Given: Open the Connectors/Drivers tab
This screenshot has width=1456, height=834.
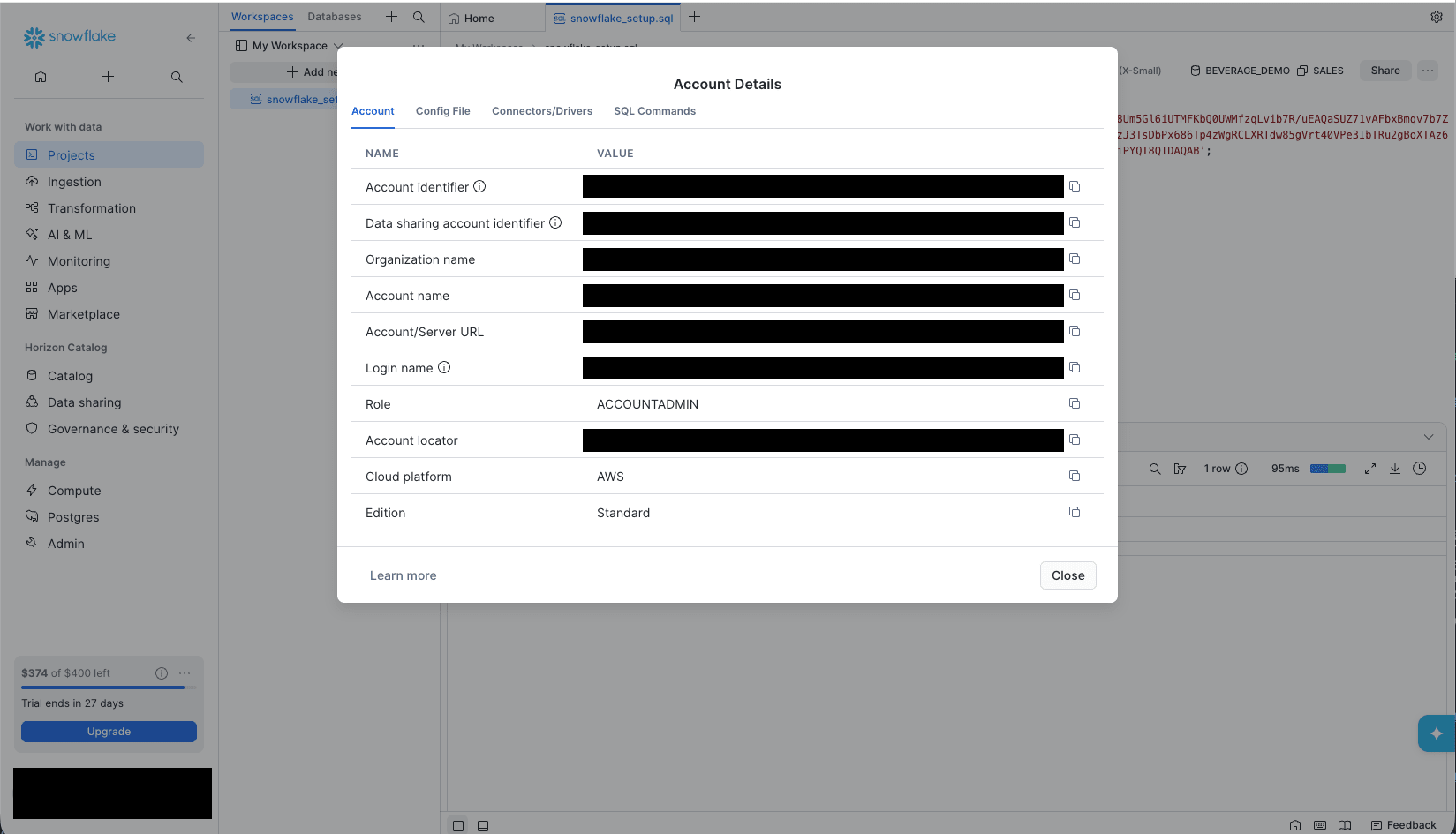Looking at the screenshot, I should (542, 111).
